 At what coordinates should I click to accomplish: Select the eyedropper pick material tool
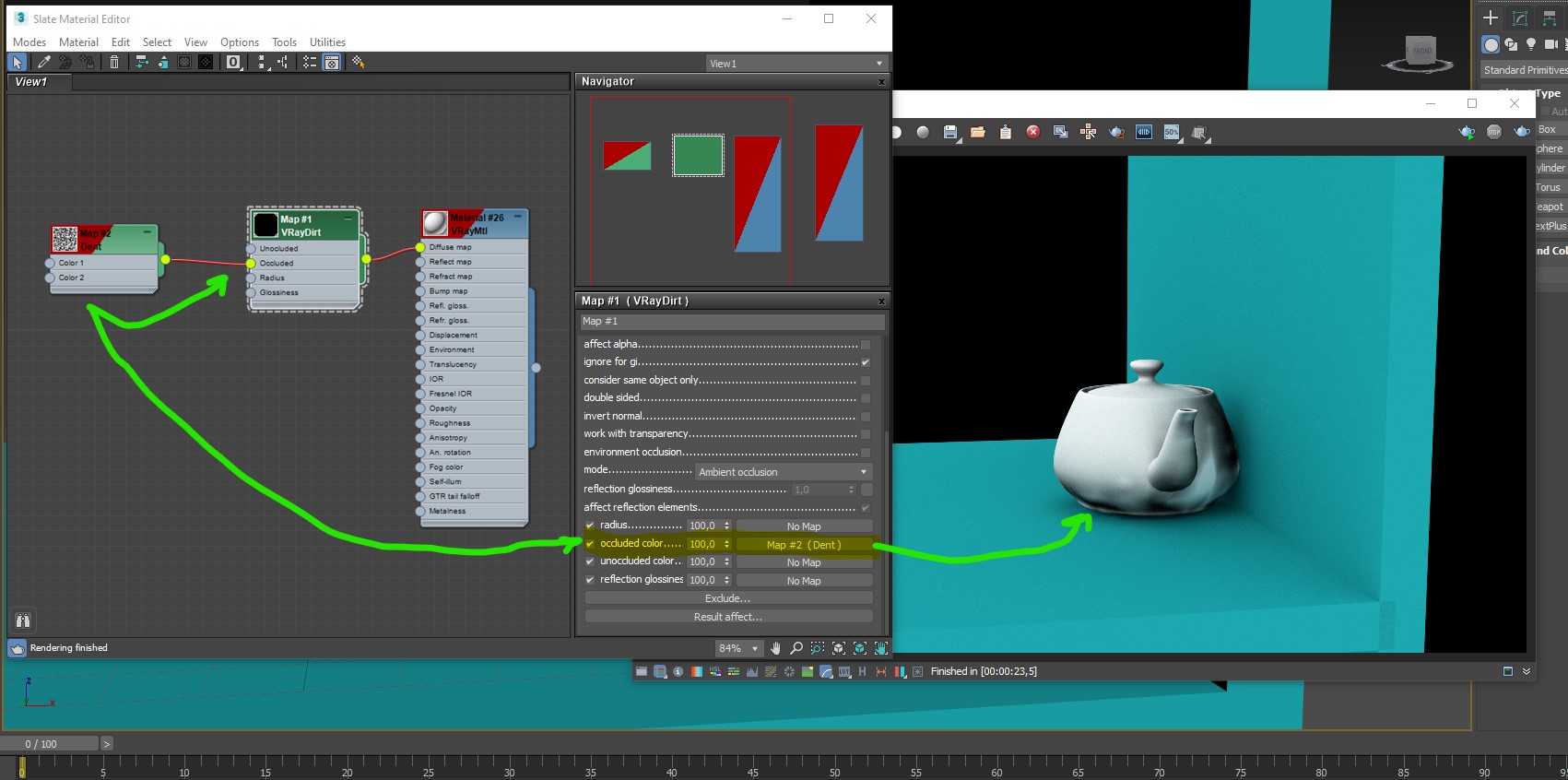click(x=43, y=62)
